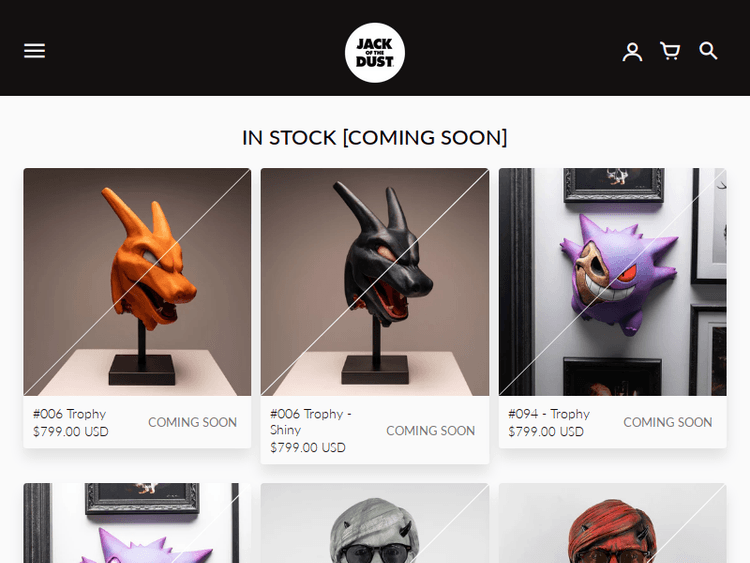Click the #006 Trophy product title
The width and height of the screenshot is (750, 563).
click(69, 414)
